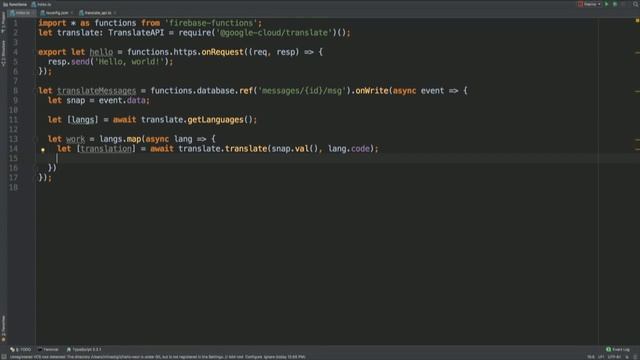Click the hello variable name
The height and width of the screenshot is (360, 640).
101,52
